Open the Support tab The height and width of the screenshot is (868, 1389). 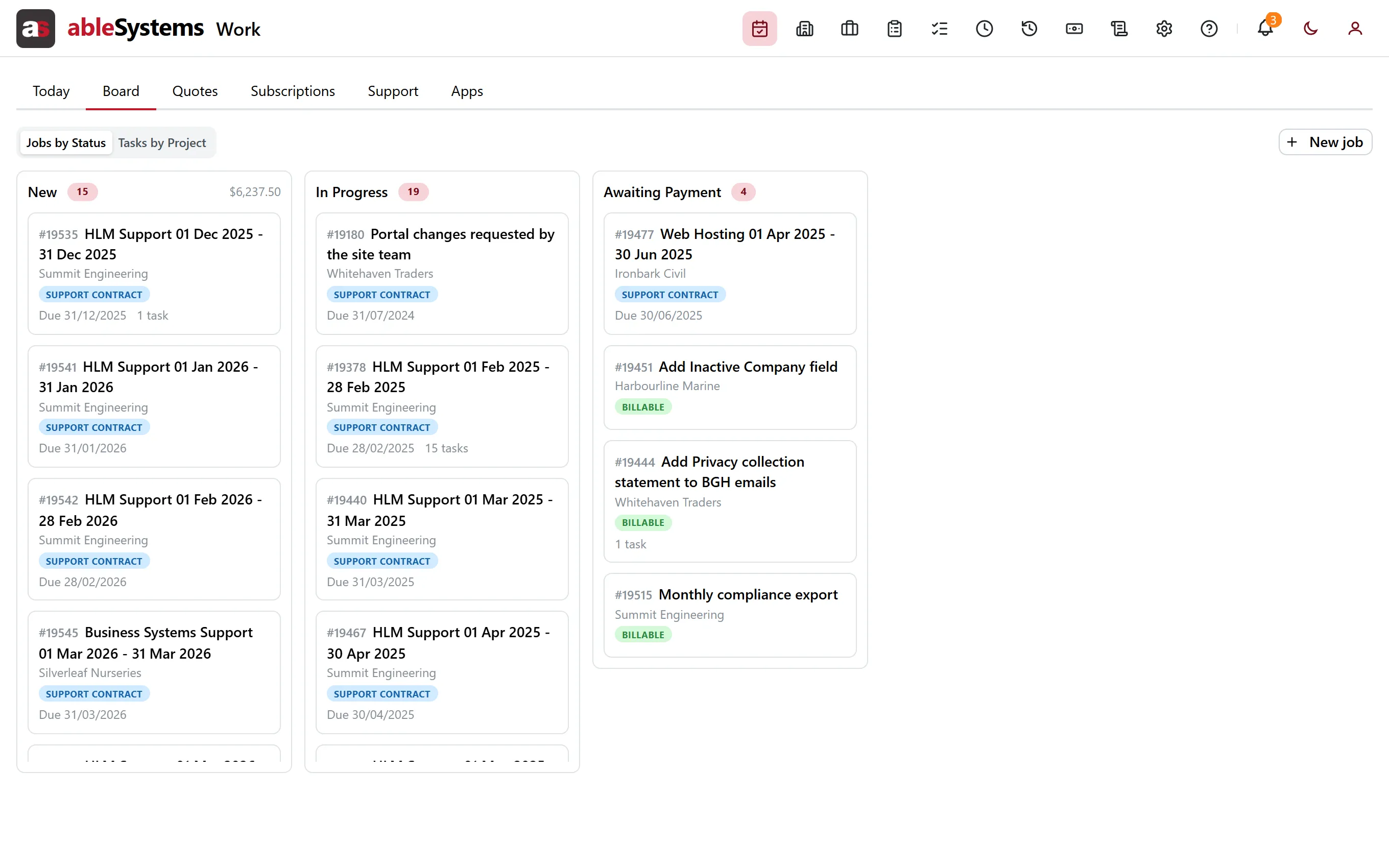393,91
